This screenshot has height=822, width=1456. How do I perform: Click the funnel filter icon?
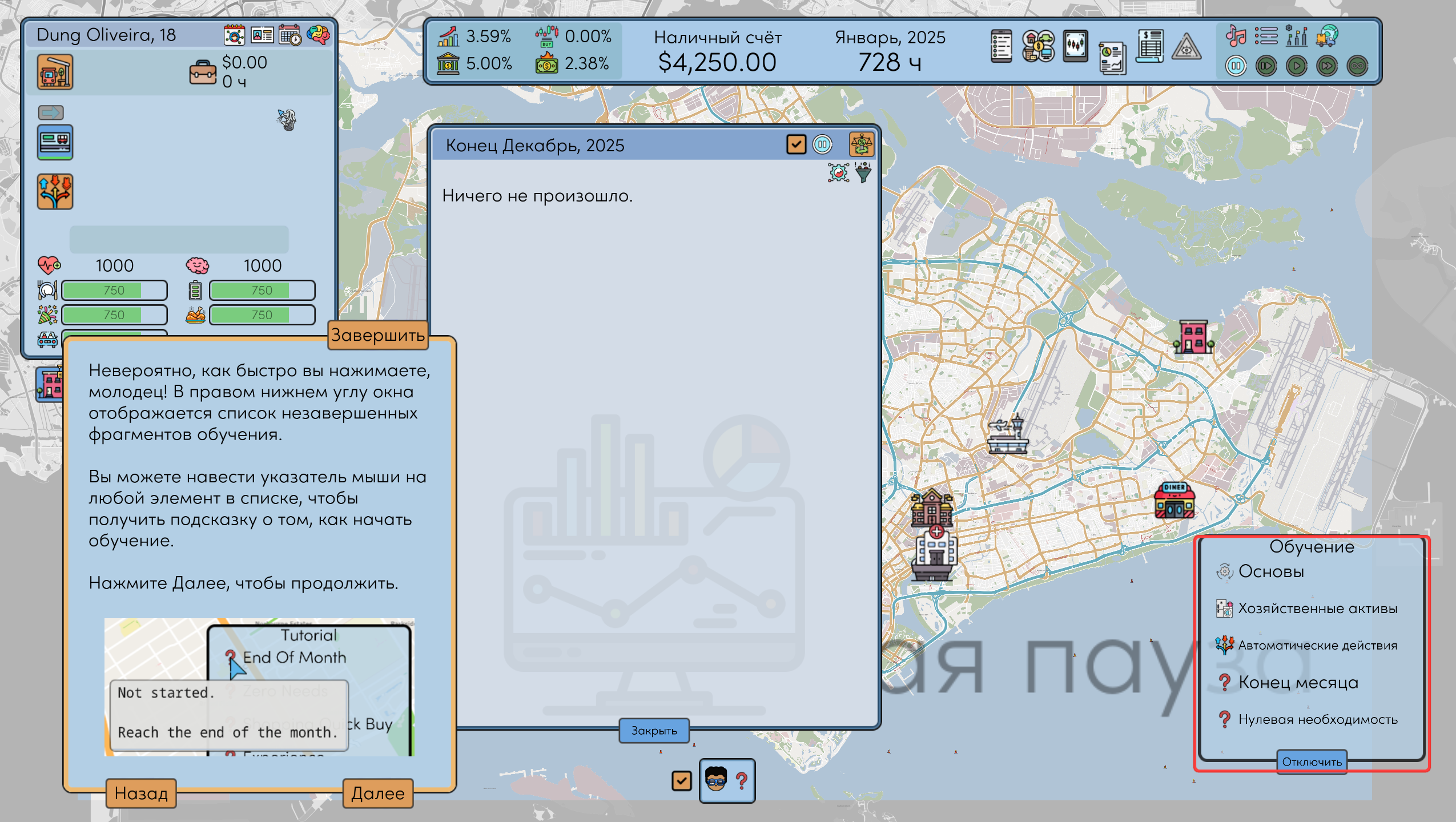(x=863, y=172)
